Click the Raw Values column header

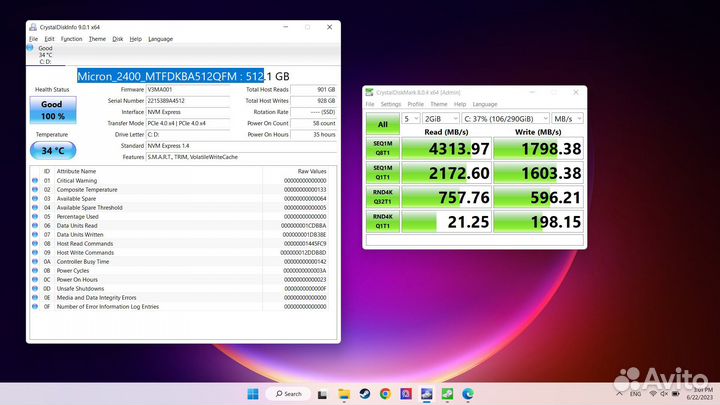tap(312, 171)
